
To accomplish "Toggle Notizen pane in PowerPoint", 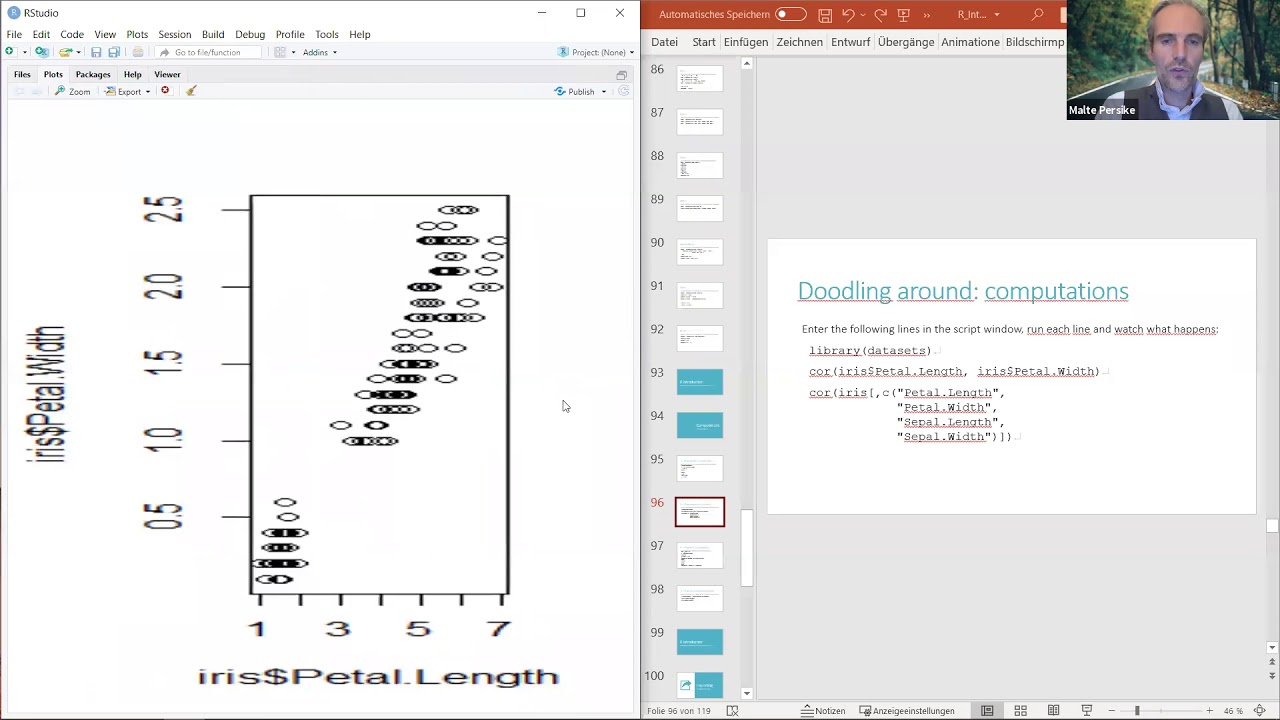I will click(x=823, y=711).
